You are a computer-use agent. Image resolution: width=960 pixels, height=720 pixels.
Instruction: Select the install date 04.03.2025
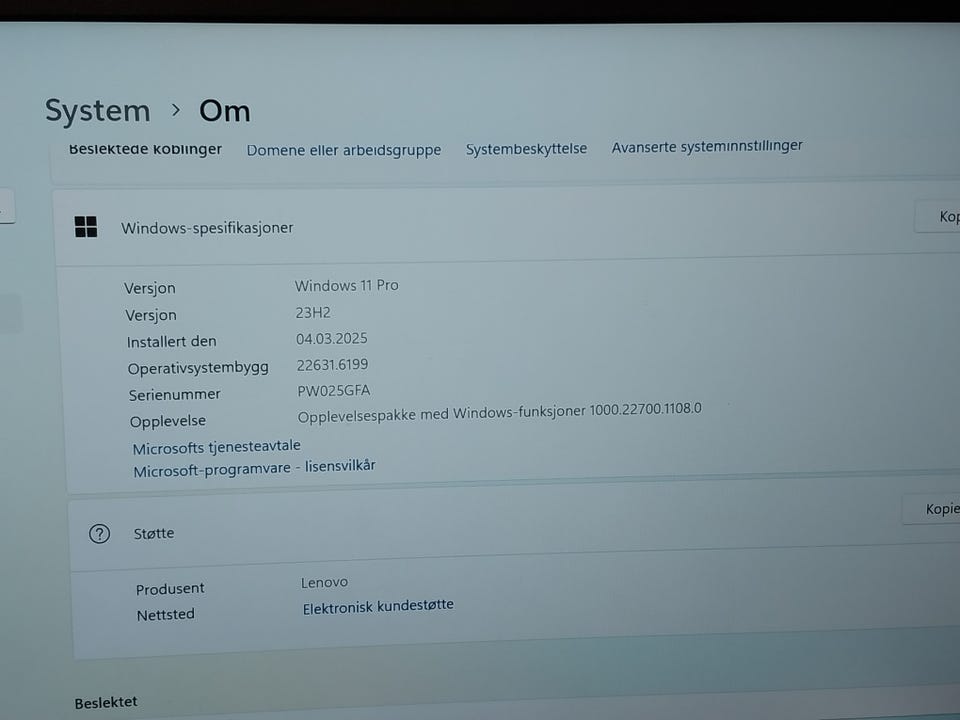coord(332,339)
